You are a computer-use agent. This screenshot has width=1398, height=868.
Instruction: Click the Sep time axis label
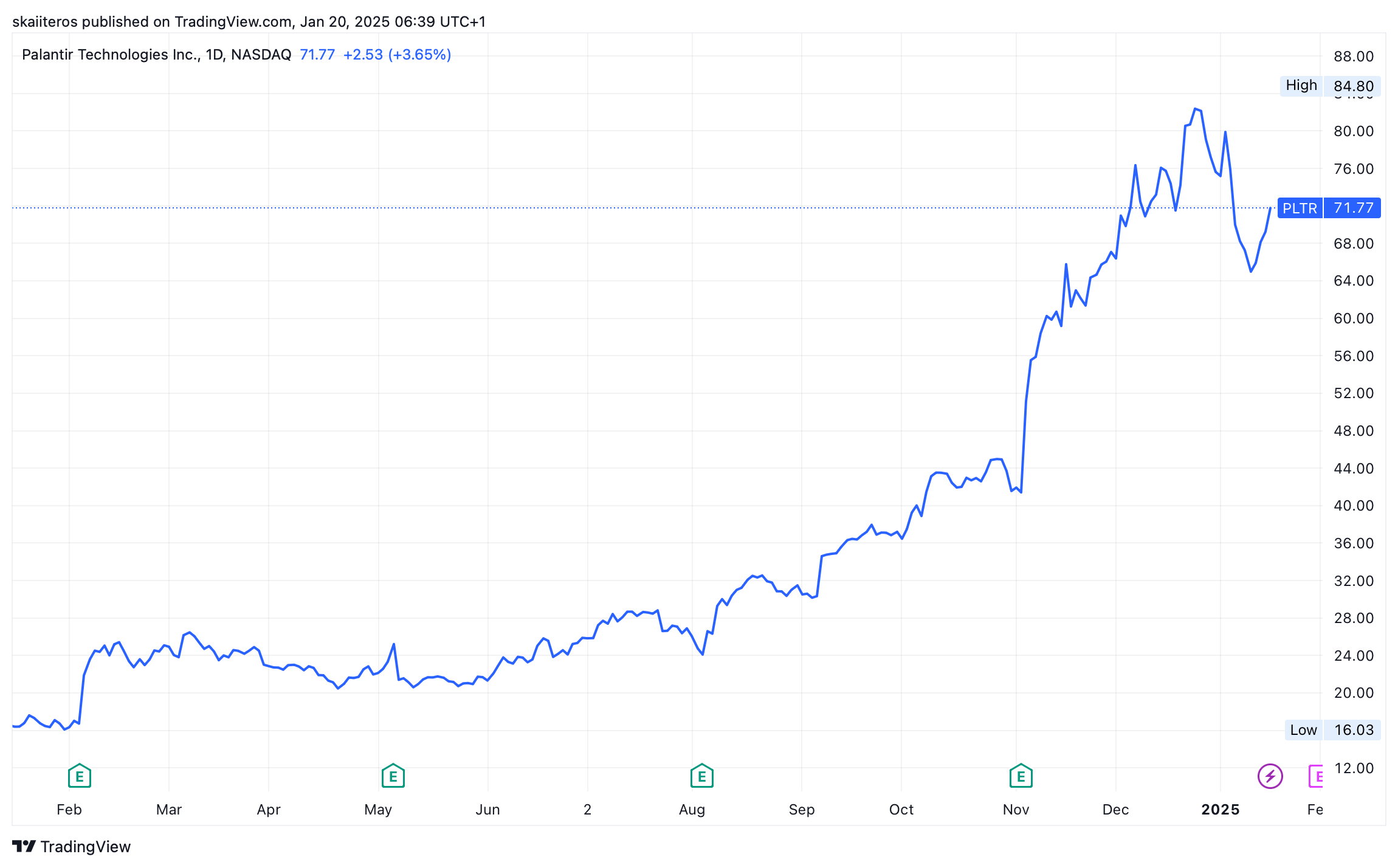(x=802, y=810)
